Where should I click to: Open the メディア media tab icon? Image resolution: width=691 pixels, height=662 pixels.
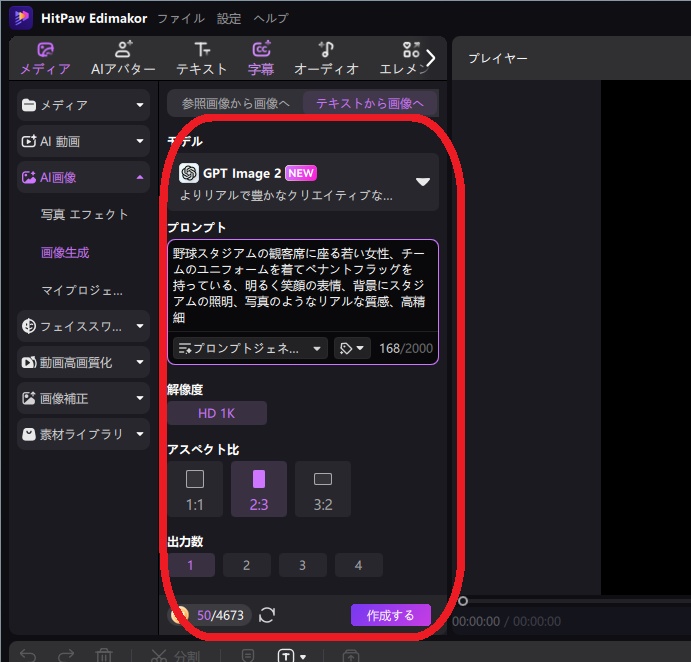click(x=45, y=50)
